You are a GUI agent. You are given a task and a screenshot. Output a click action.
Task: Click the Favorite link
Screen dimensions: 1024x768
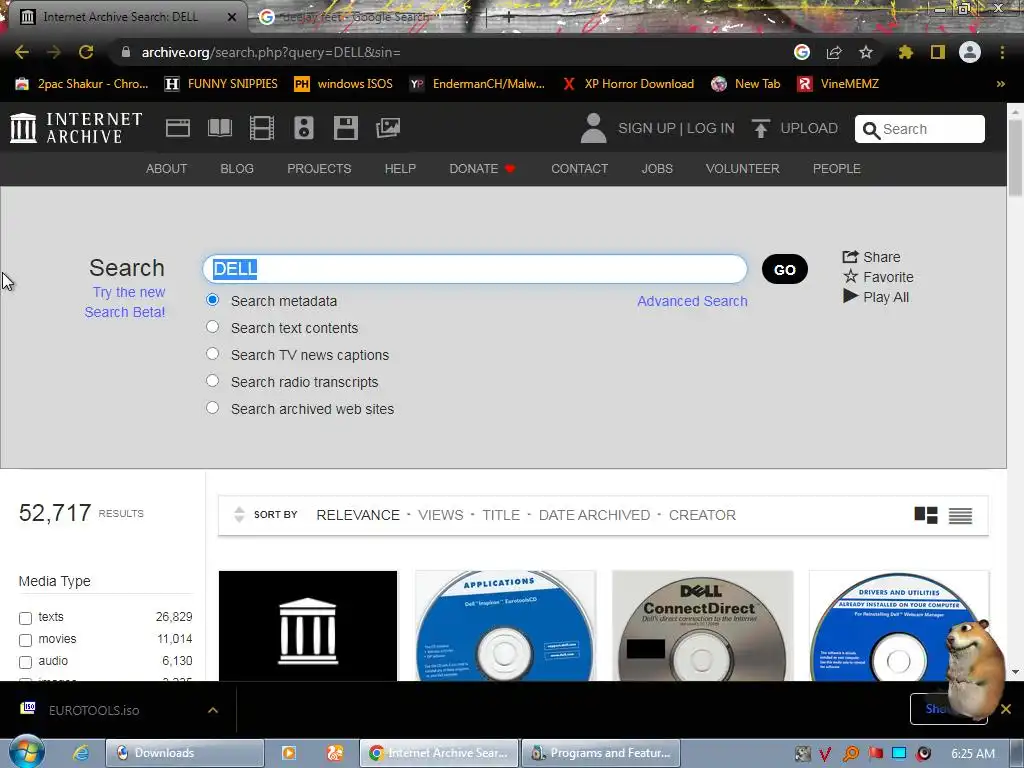878,277
